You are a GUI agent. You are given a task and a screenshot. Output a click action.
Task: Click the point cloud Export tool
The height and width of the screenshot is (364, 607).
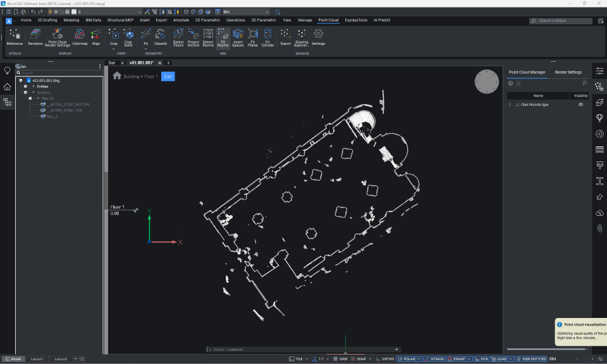tap(285, 38)
